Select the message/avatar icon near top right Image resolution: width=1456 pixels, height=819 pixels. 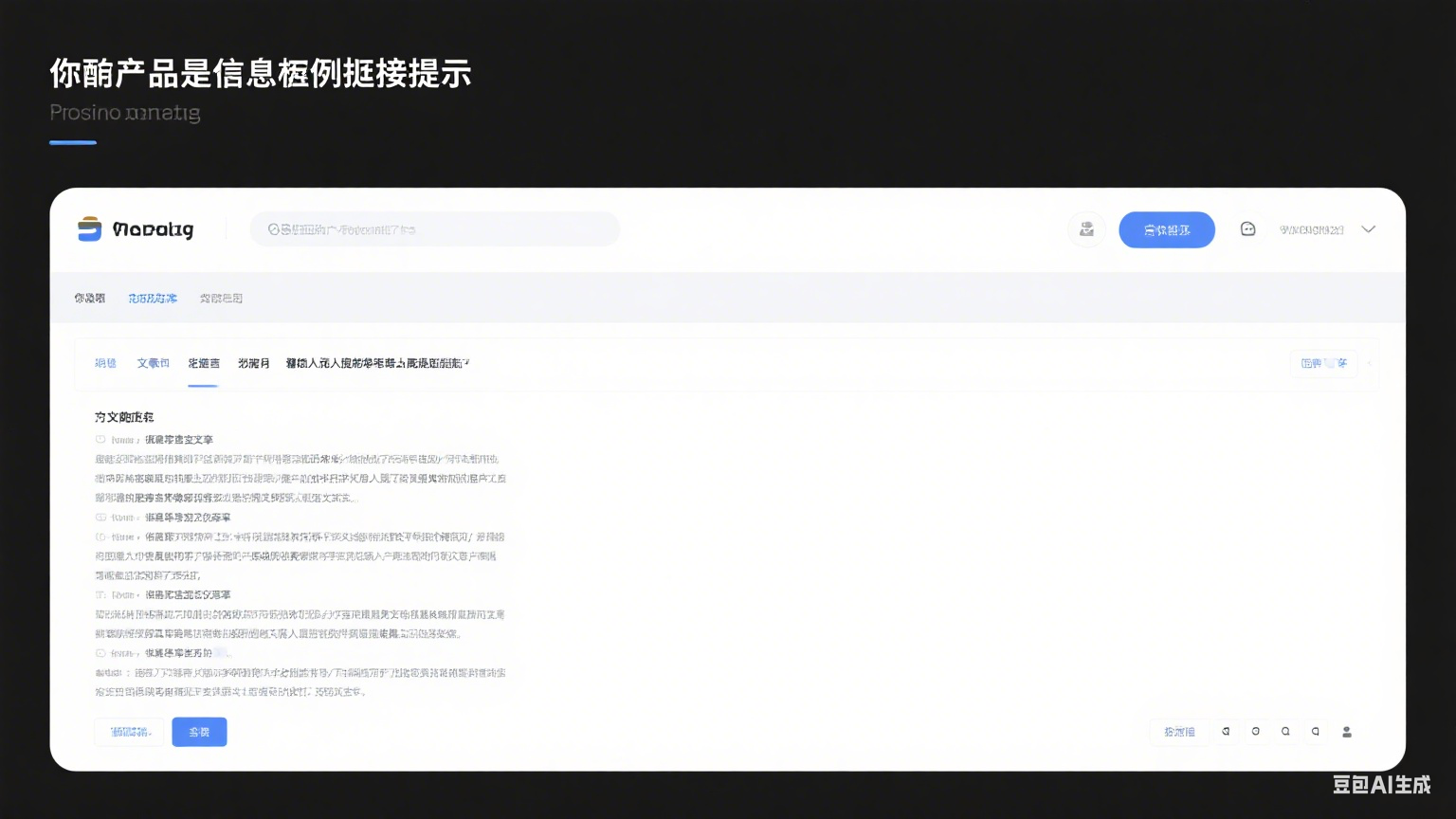tap(1086, 228)
